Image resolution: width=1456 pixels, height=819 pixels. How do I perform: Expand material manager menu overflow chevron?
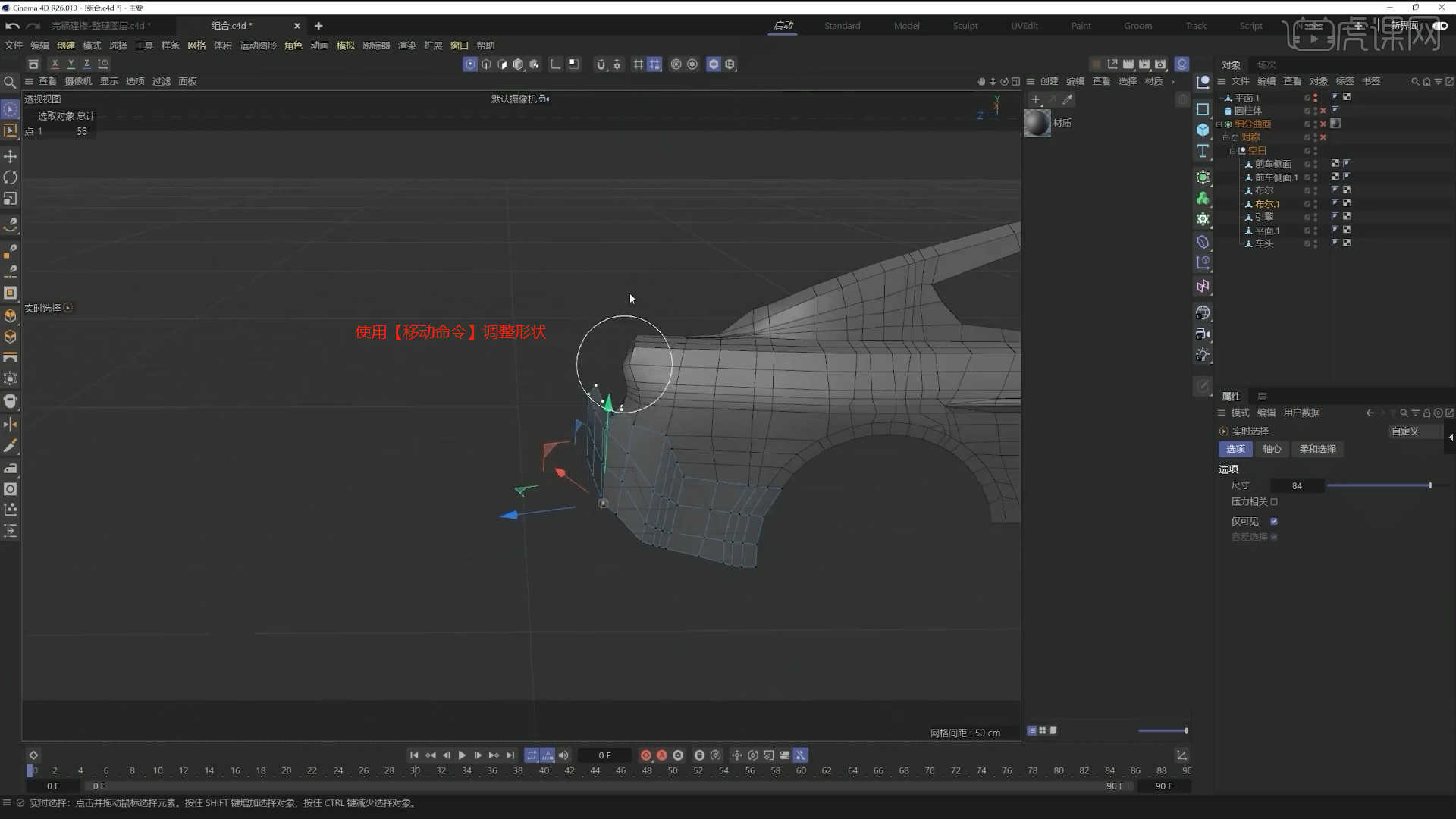click(x=1173, y=82)
